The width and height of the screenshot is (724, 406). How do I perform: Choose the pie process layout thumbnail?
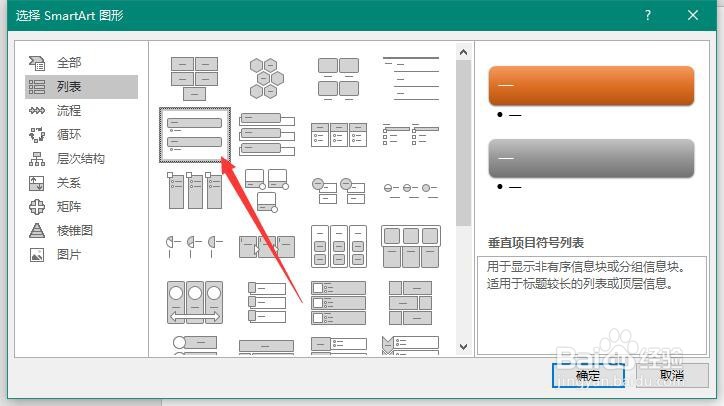tap(194, 247)
